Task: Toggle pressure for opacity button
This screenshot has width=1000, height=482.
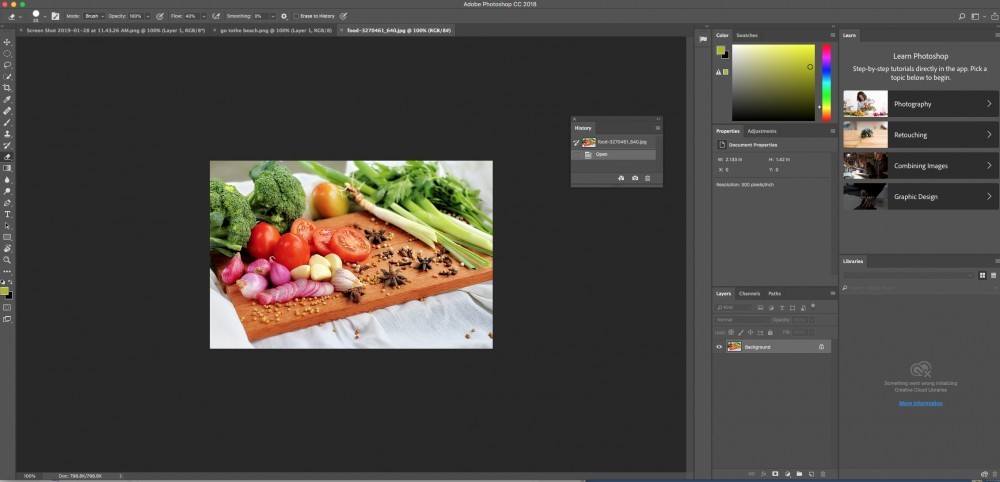Action: point(159,16)
